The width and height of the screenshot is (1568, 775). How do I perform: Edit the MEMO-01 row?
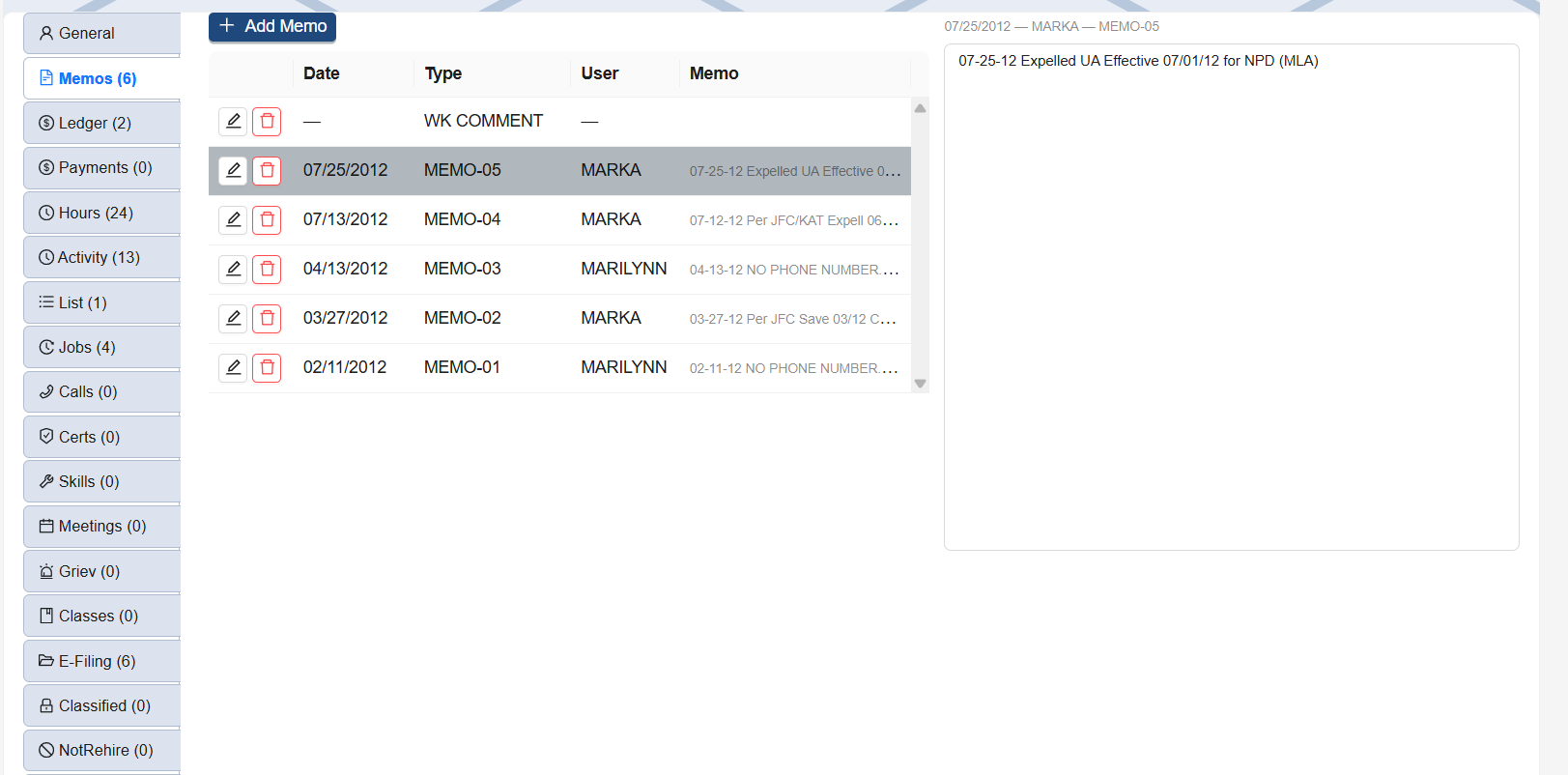233,368
